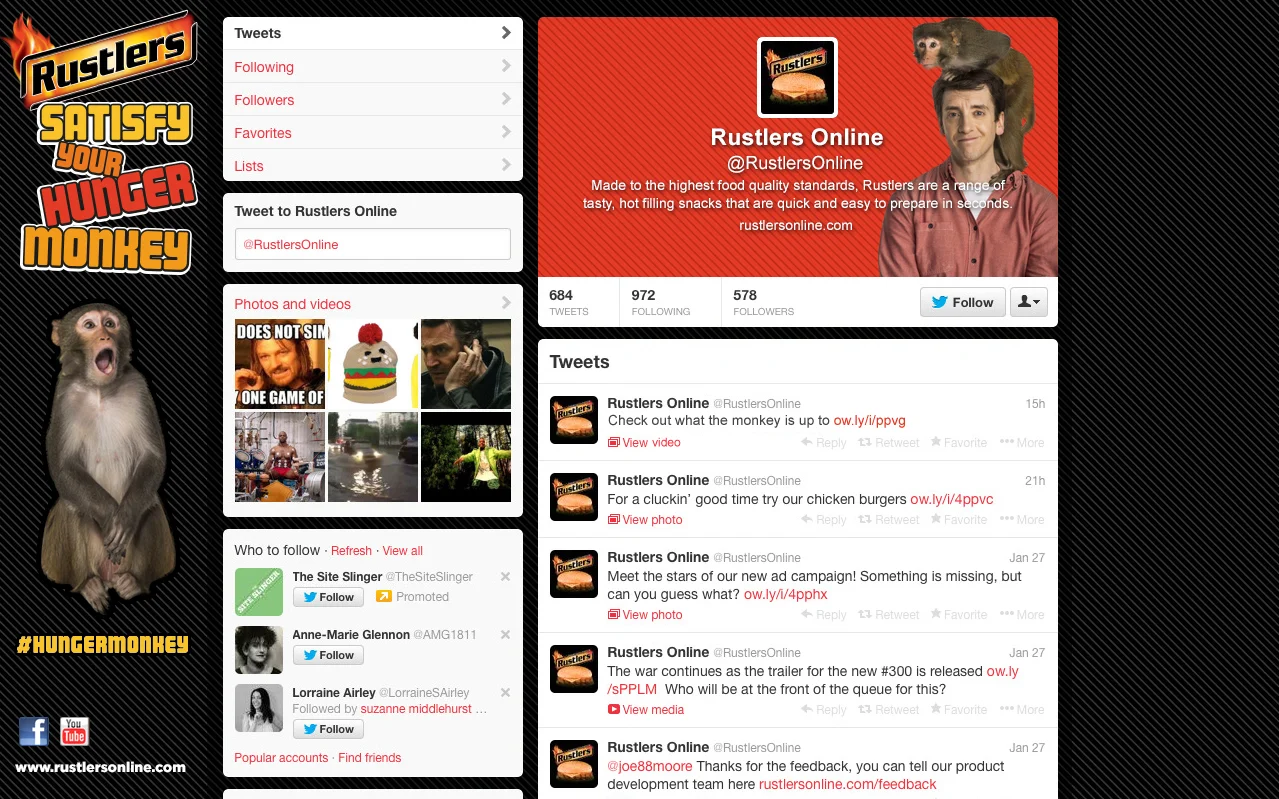Expand the Photos and videos section
This screenshot has height=799, width=1279.
[372, 304]
